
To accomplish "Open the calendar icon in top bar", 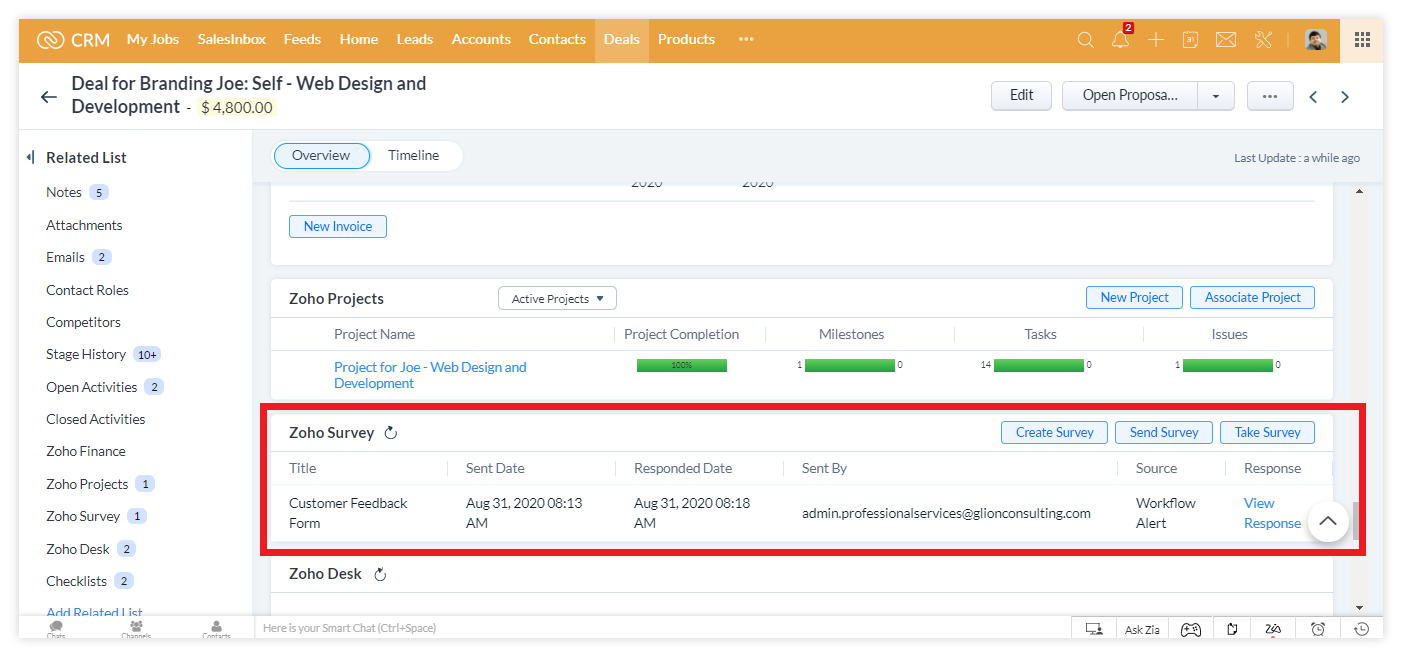I will [x=1190, y=40].
